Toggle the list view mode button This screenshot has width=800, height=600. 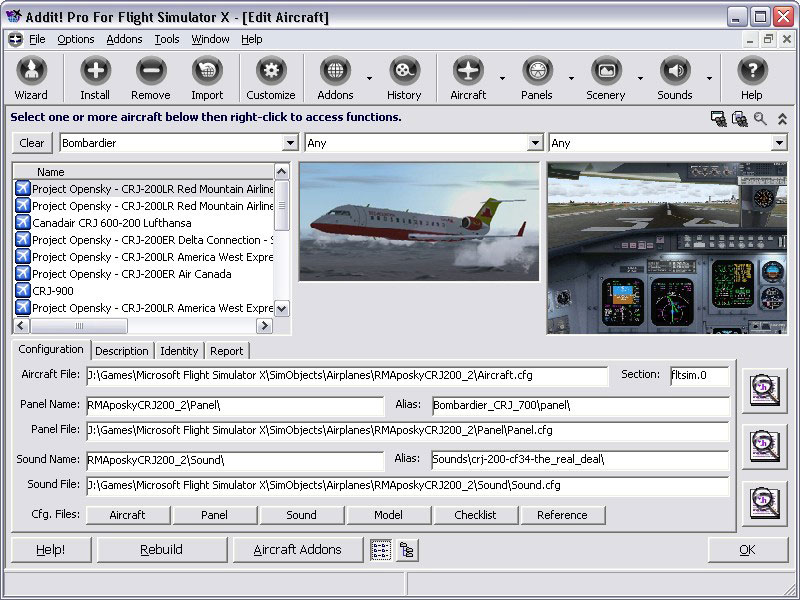click(x=380, y=550)
